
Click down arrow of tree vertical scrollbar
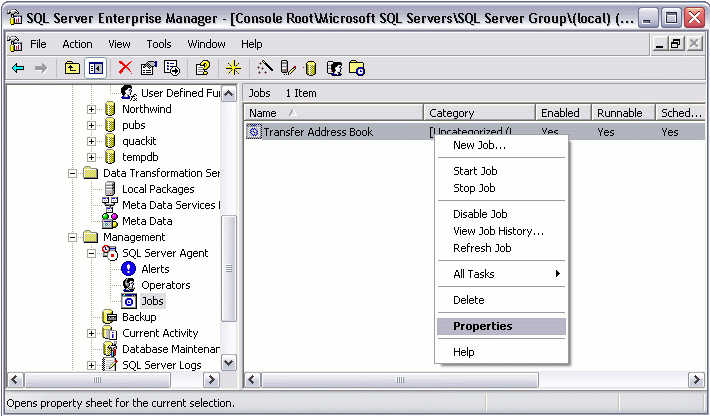click(228, 363)
